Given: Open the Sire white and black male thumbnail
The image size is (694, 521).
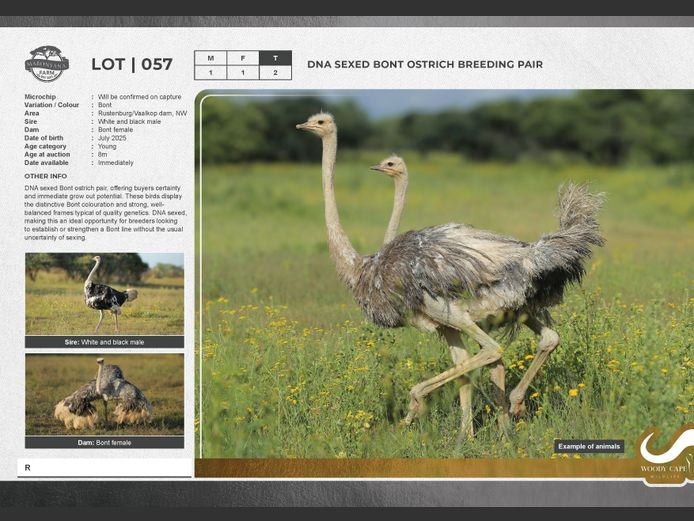Looking at the screenshot, I should pos(104,294).
